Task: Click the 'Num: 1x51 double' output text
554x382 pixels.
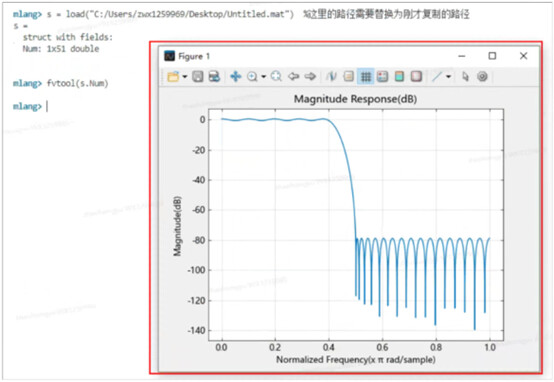Action: (x=61, y=49)
